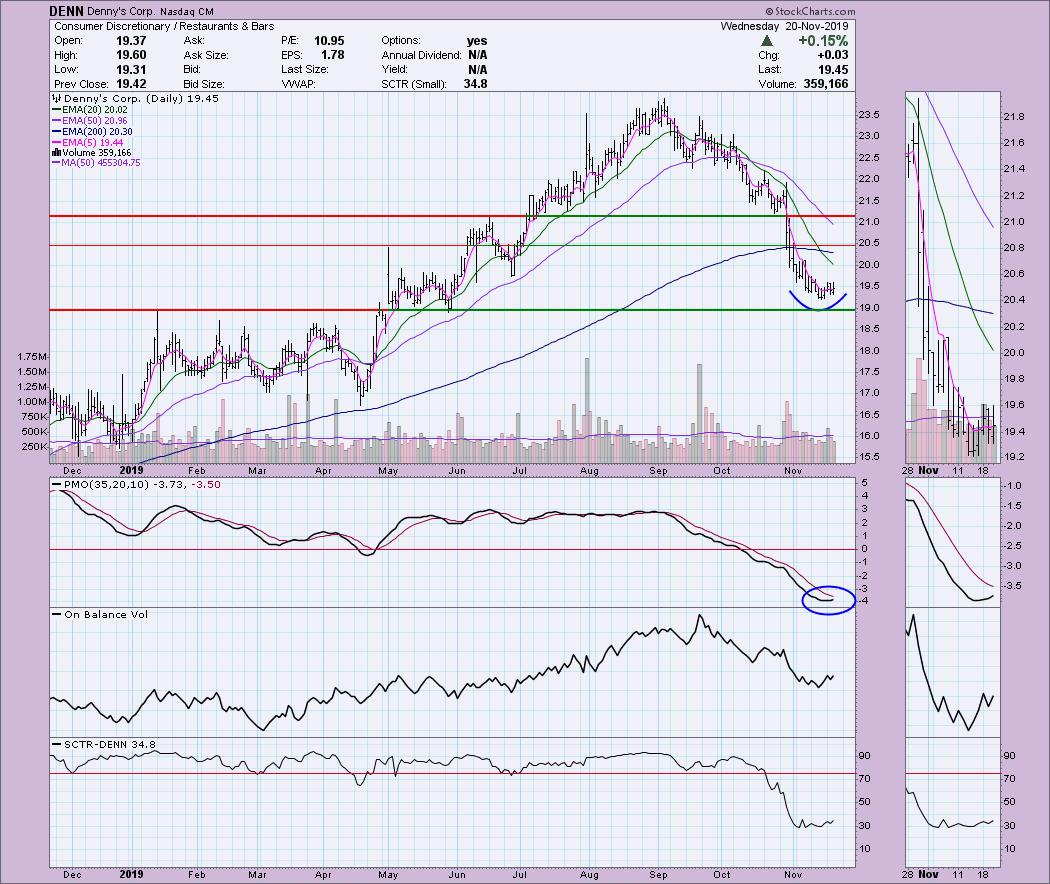This screenshot has height=884, width=1050.
Task: Click the Volume value 359,166 in header
Action: click(x=826, y=84)
